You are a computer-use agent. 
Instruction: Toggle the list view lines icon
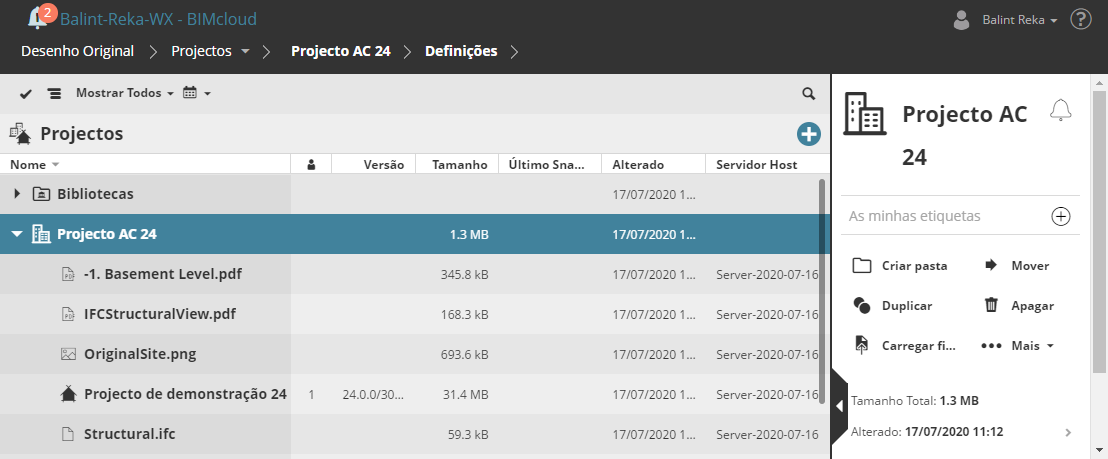(54, 93)
